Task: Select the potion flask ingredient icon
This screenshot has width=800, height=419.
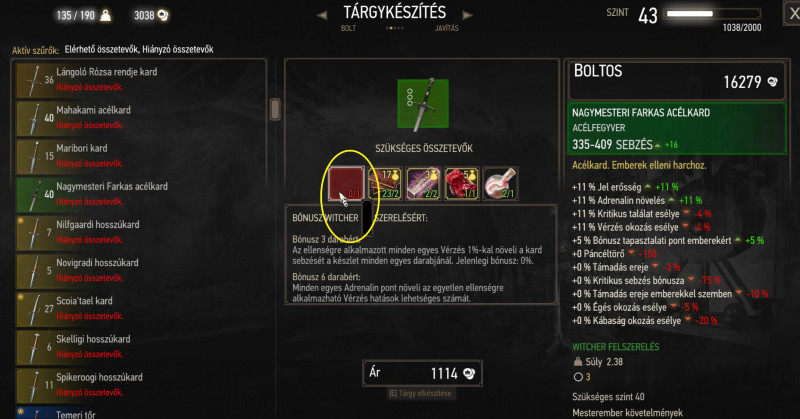Action: (x=500, y=183)
